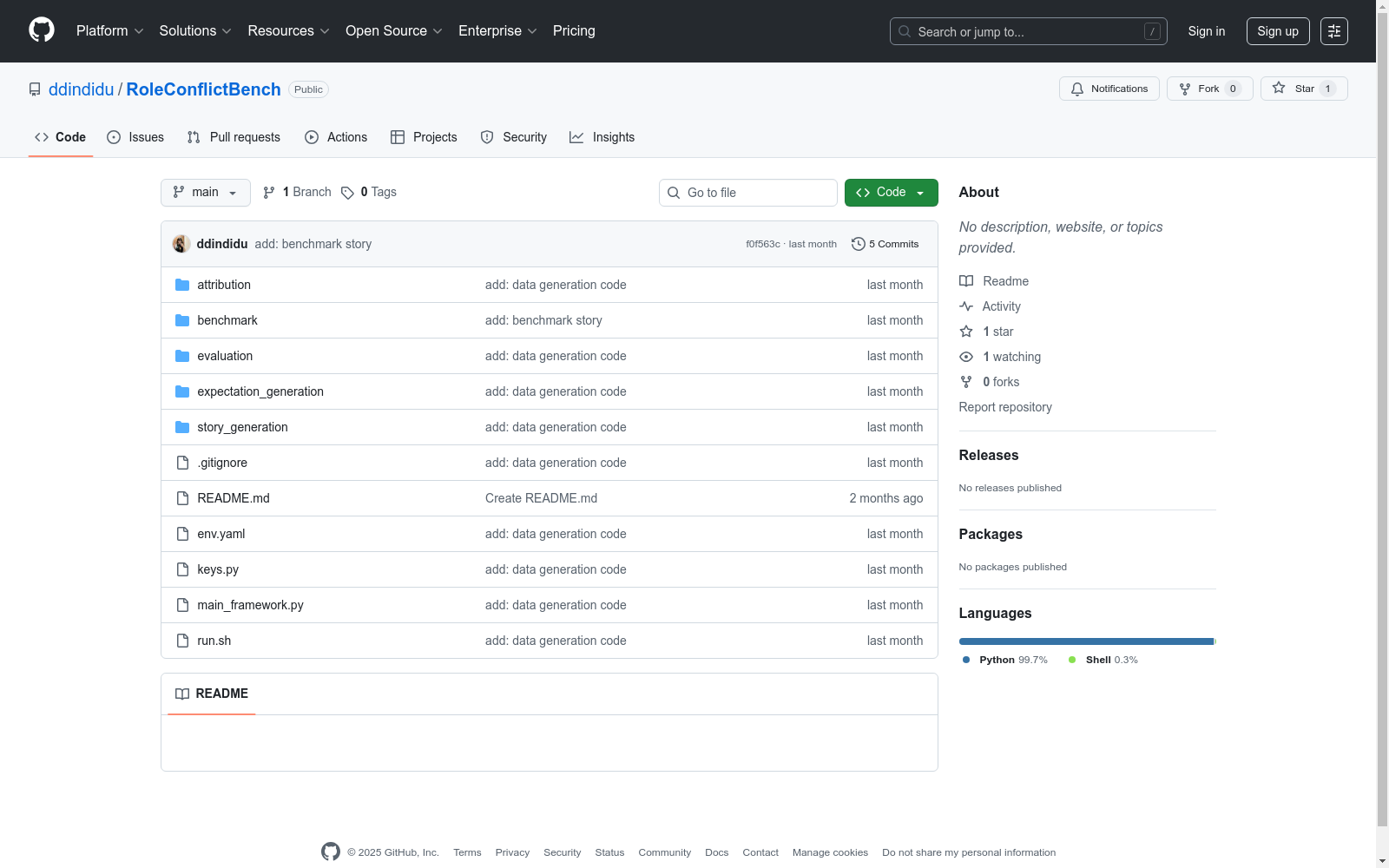Expand the Platform menu
The width and height of the screenshot is (1389, 868).
click(109, 31)
